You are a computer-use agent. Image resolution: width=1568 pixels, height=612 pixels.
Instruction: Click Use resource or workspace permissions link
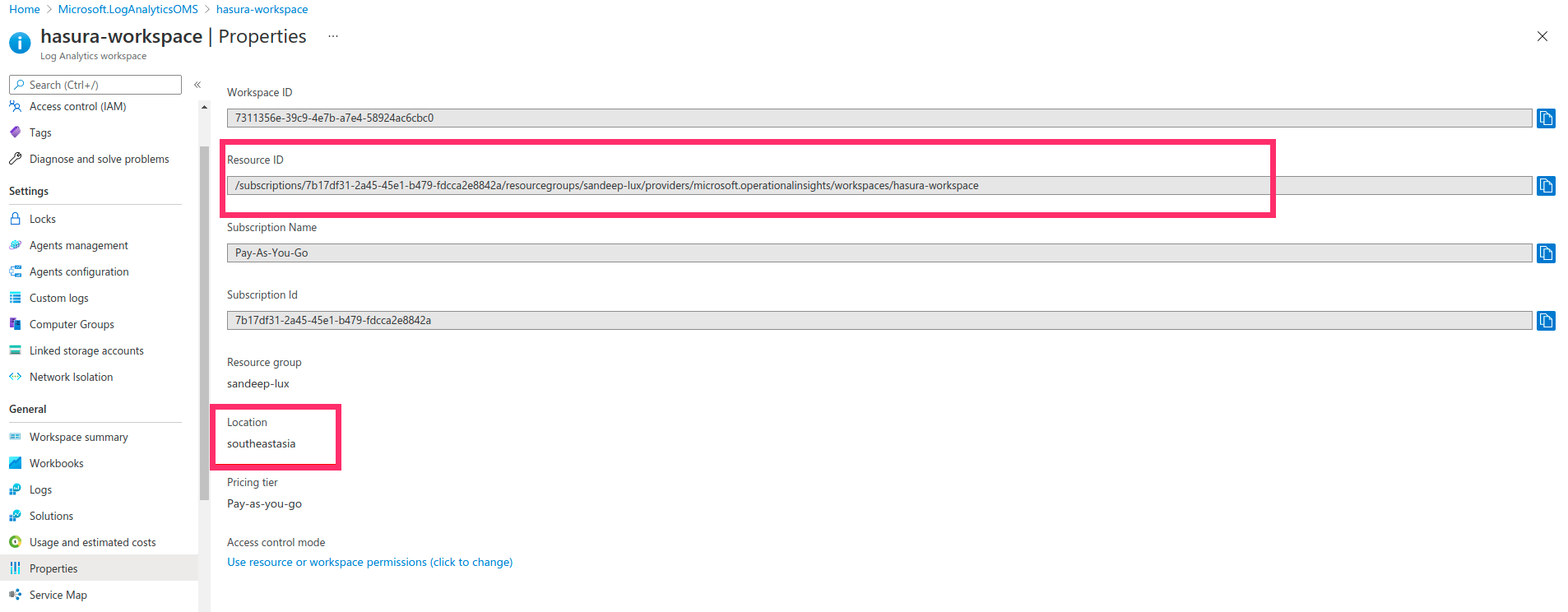370,562
